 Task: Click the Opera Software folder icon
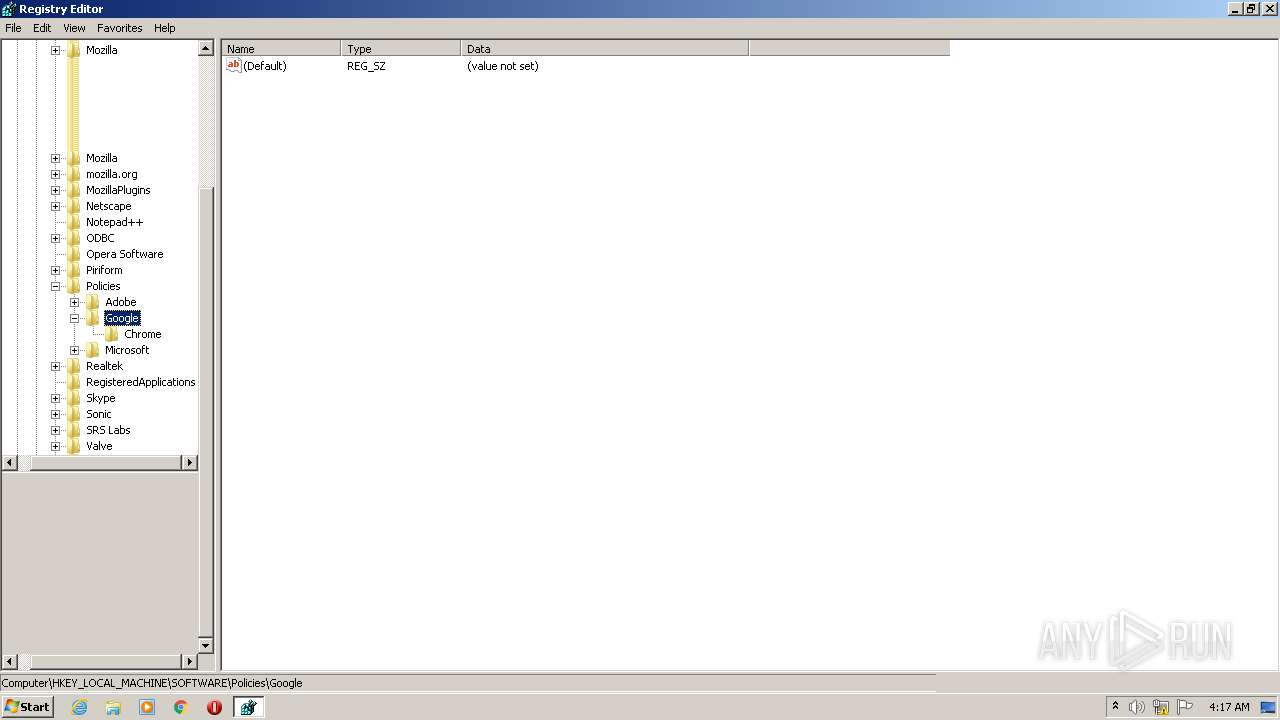[74, 254]
